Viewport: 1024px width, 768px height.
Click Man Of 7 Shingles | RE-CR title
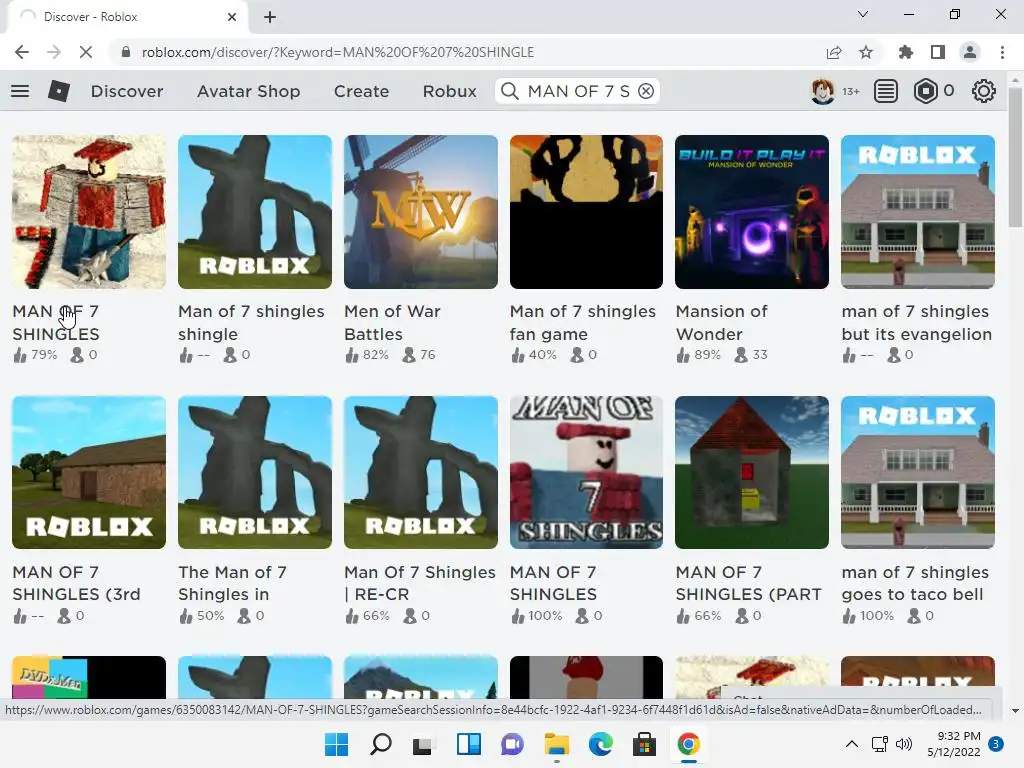420,583
